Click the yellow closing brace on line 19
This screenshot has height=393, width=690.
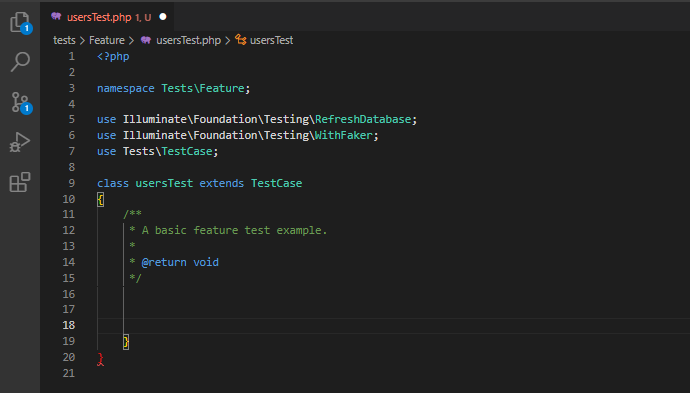(x=126, y=342)
